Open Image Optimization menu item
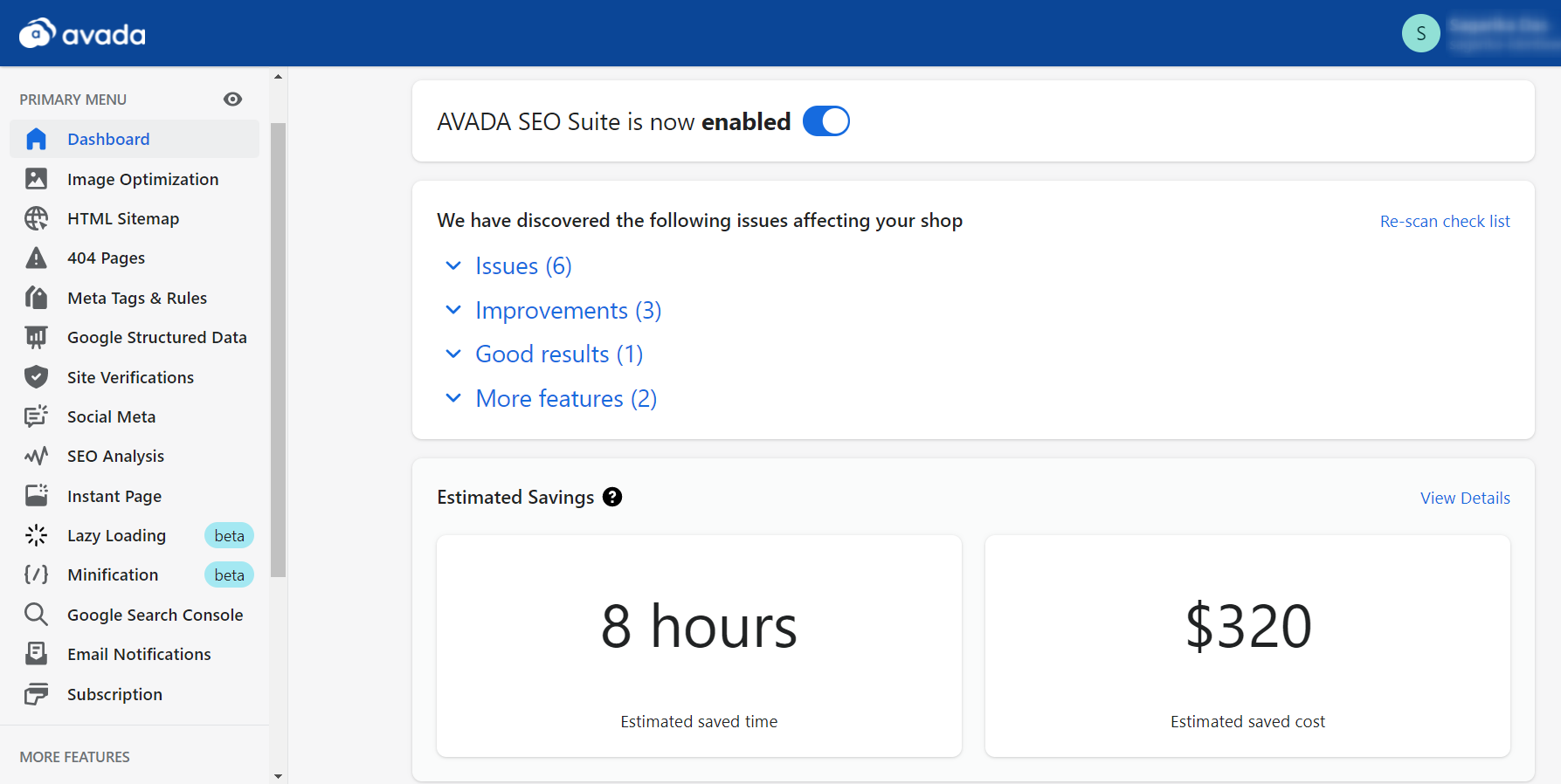 point(135,179)
